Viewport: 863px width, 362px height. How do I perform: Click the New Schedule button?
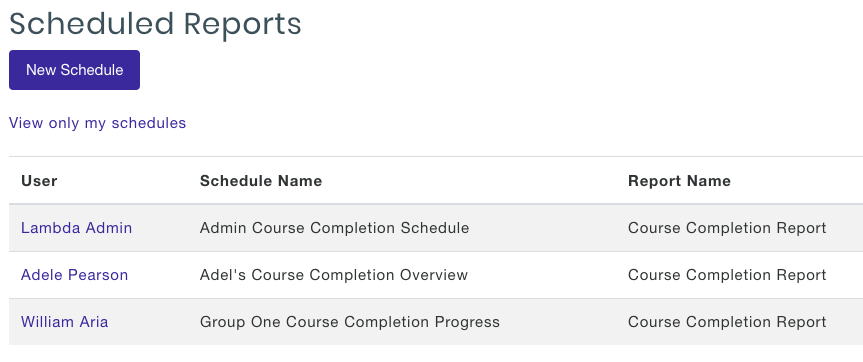point(74,70)
